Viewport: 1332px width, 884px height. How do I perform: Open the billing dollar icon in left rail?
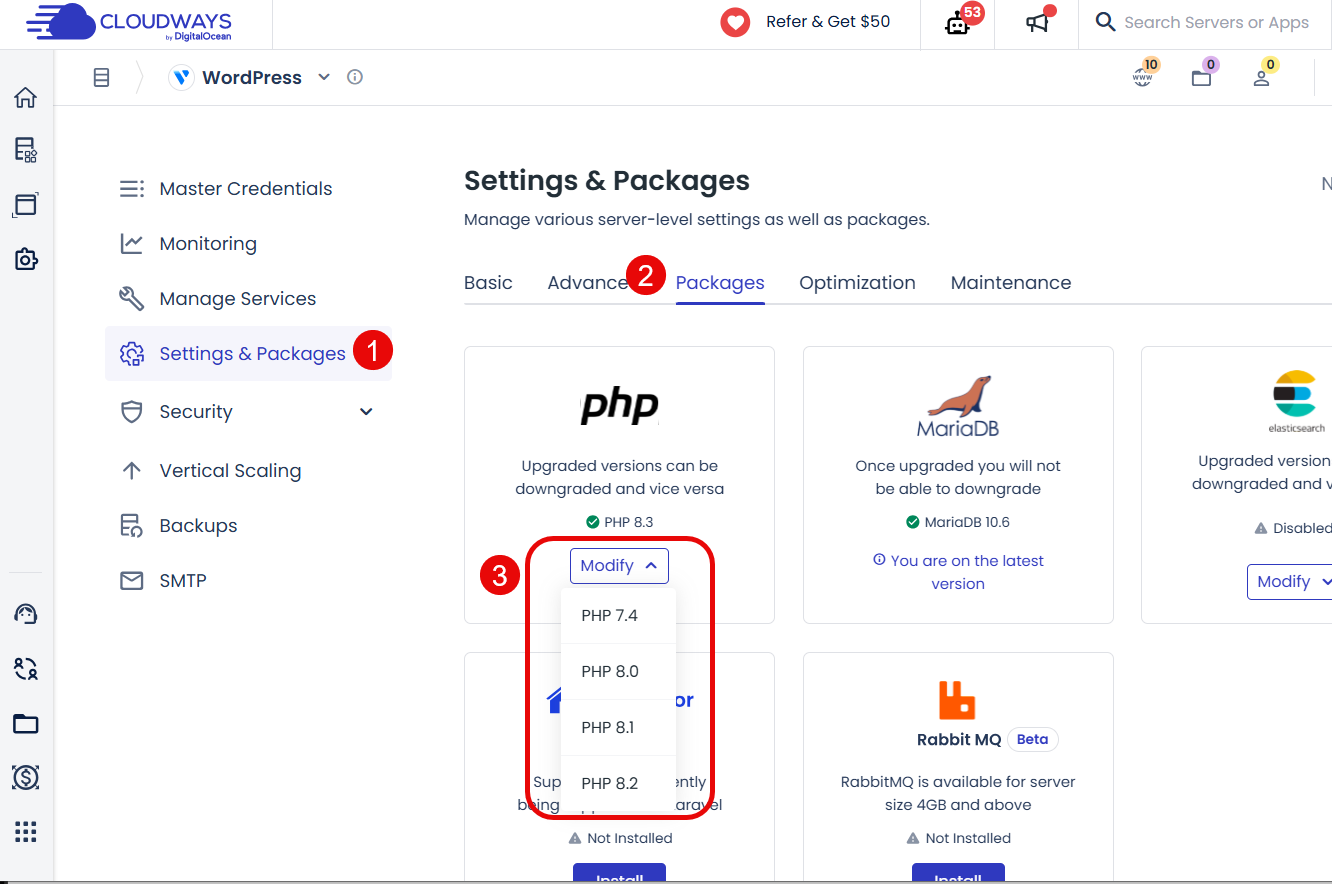[26, 777]
